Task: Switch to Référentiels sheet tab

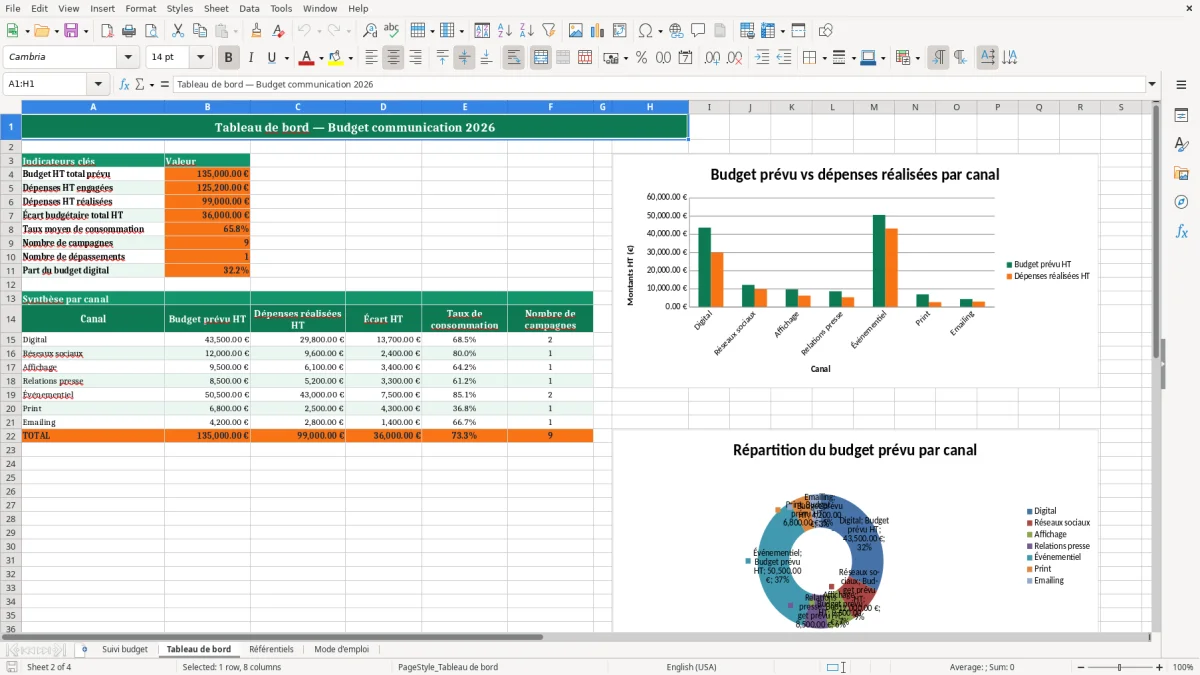Action: [272, 649]
